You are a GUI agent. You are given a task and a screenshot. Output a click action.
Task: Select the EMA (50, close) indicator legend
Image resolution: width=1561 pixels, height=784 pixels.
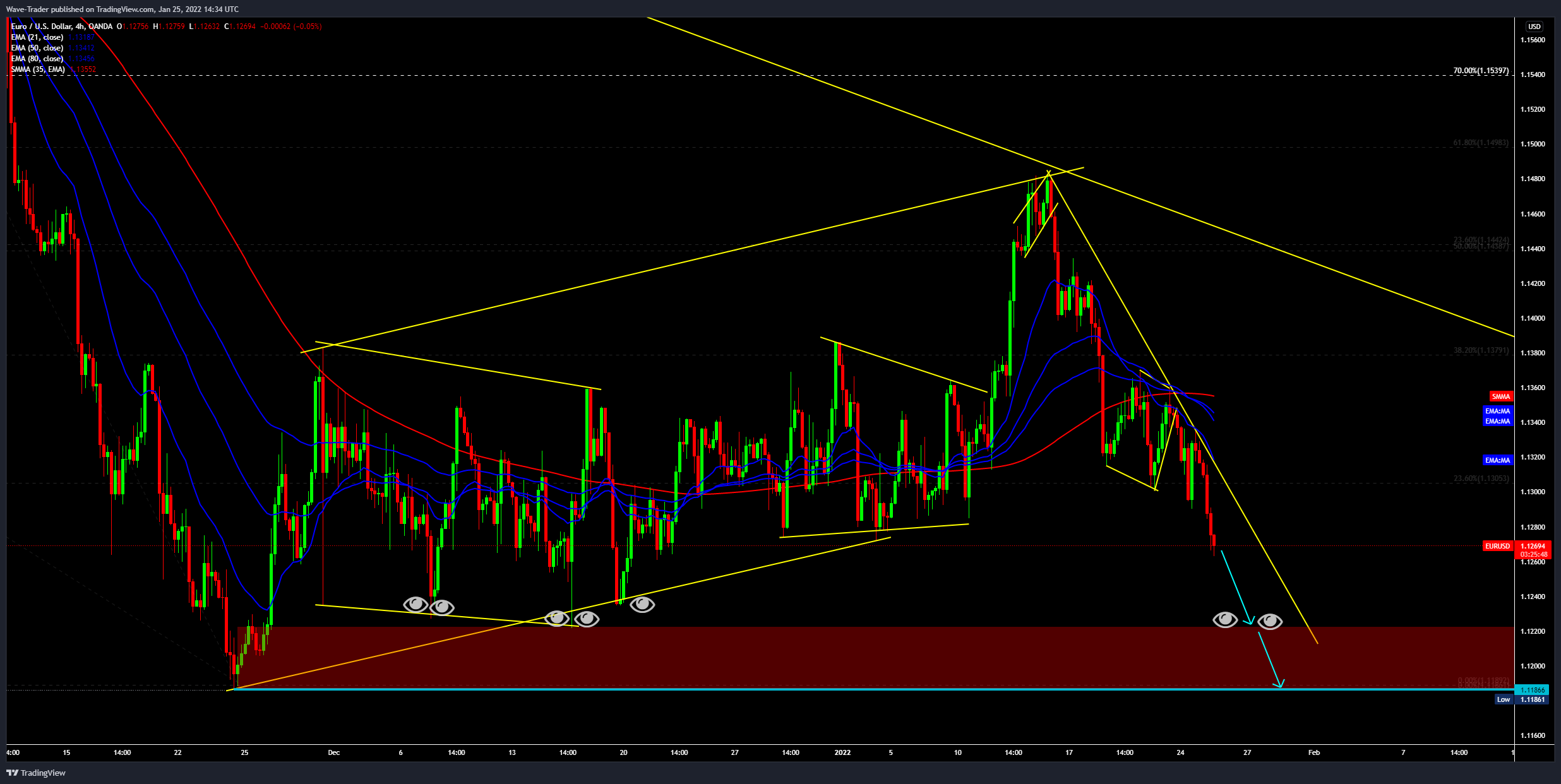37,48
